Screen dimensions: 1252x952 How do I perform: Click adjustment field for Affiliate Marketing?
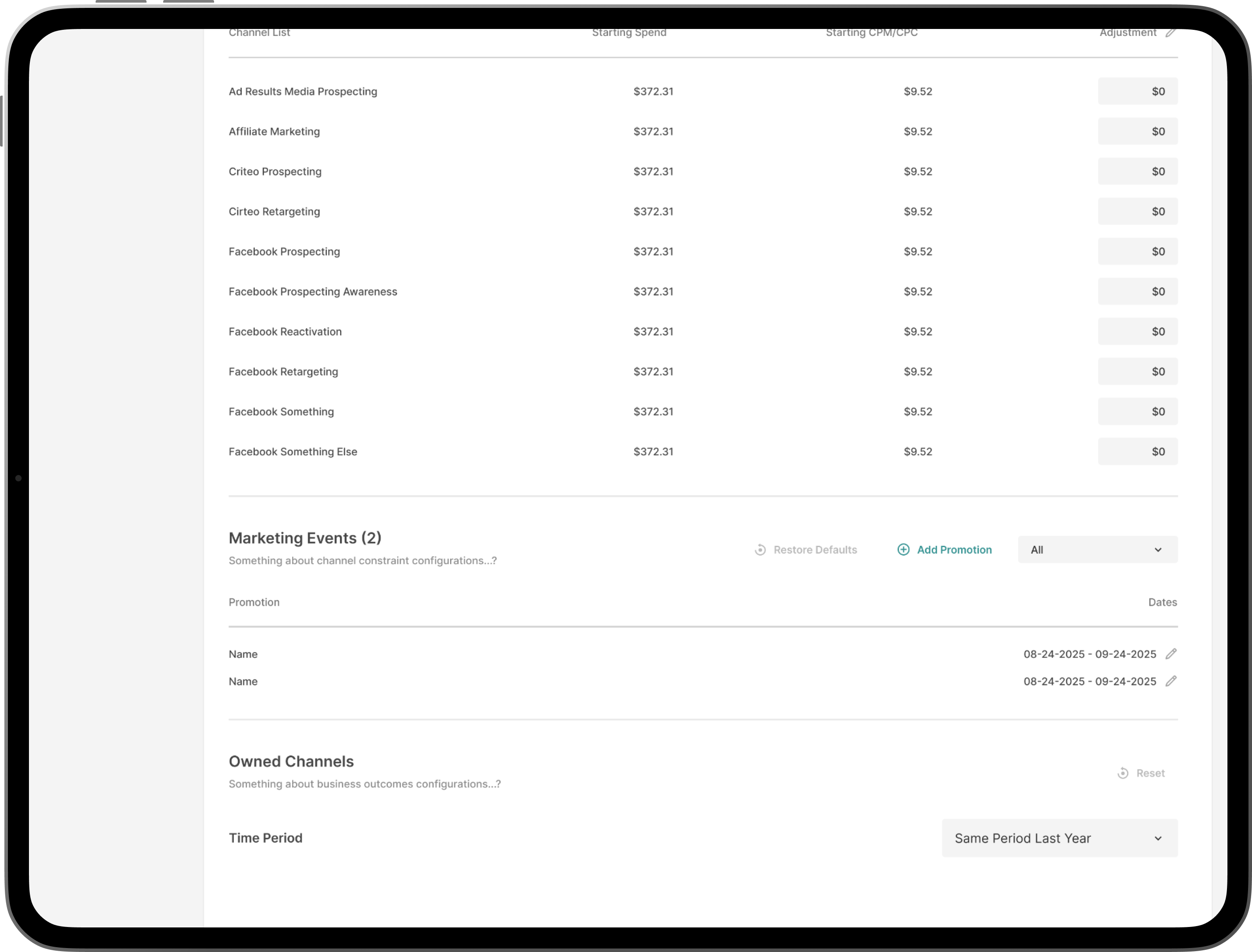point(1138,132)
